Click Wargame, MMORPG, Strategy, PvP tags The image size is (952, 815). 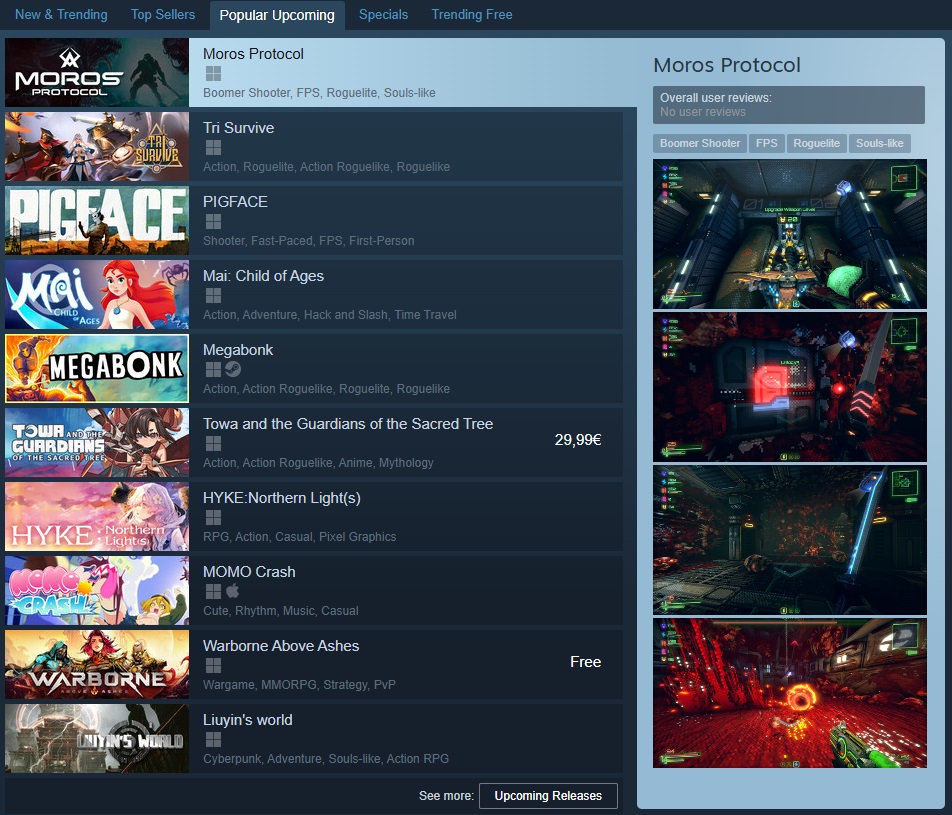(x=299, y=684)
